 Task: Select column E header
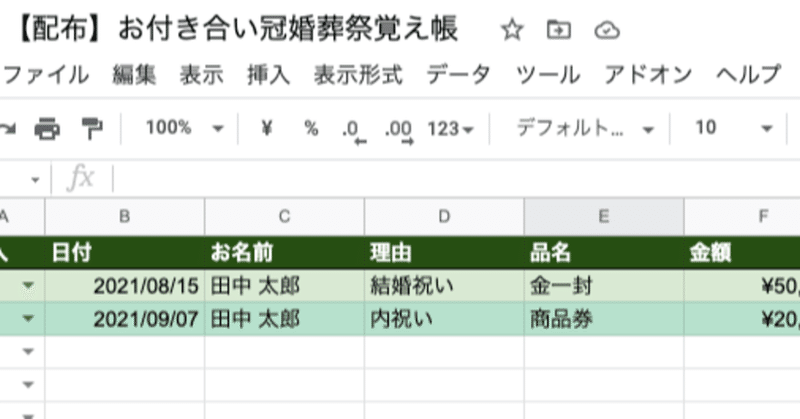[604, 216]
